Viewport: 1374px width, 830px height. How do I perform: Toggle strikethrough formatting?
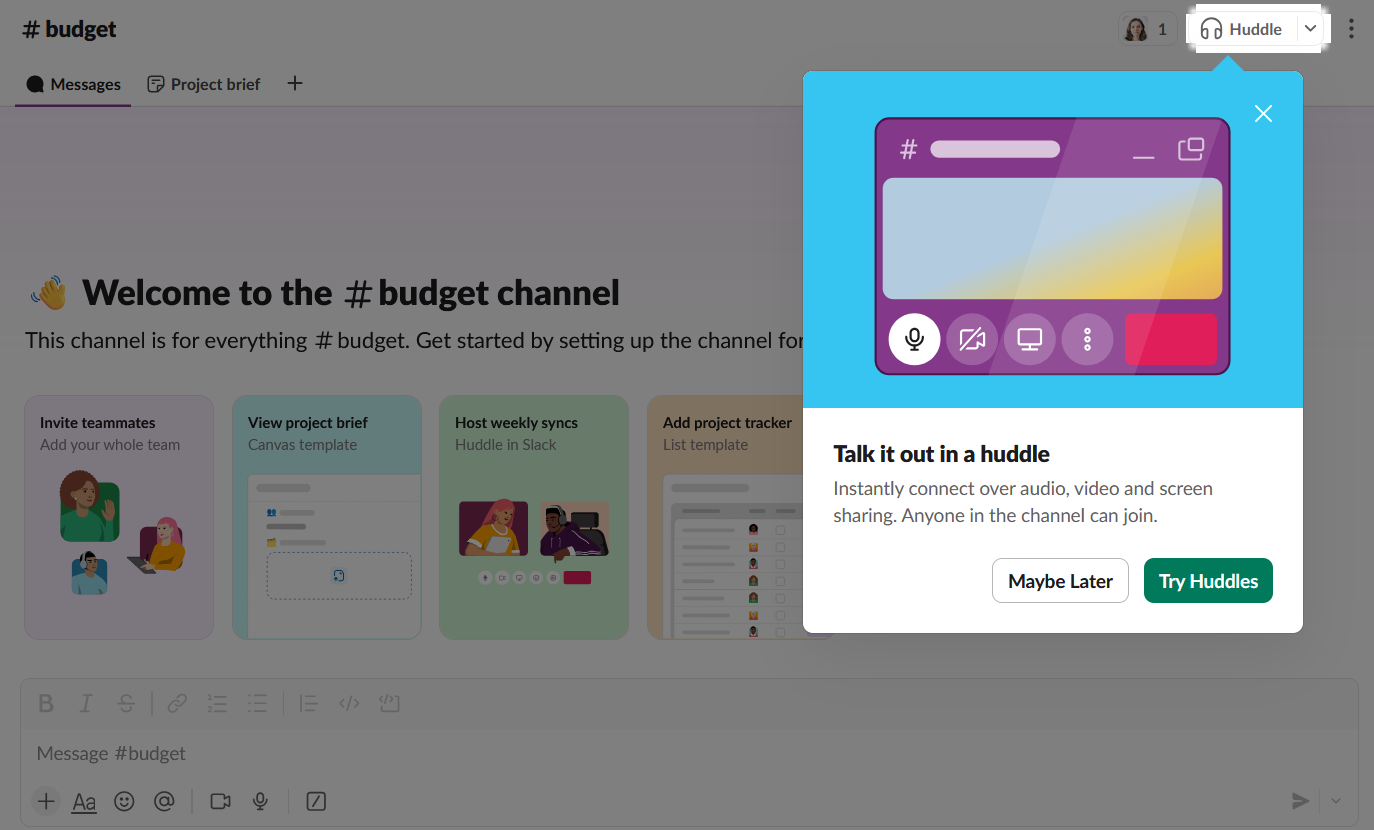125,704
